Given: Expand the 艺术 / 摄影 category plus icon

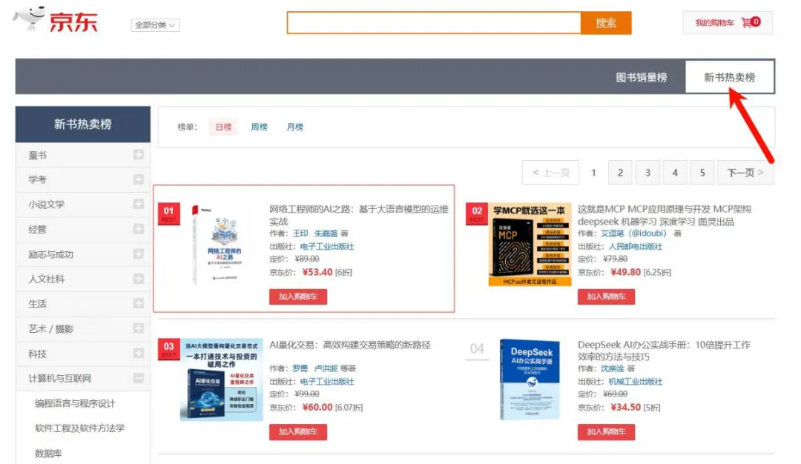Looking at the screenshot, I should pyautogui.click(x=138, y=328).
